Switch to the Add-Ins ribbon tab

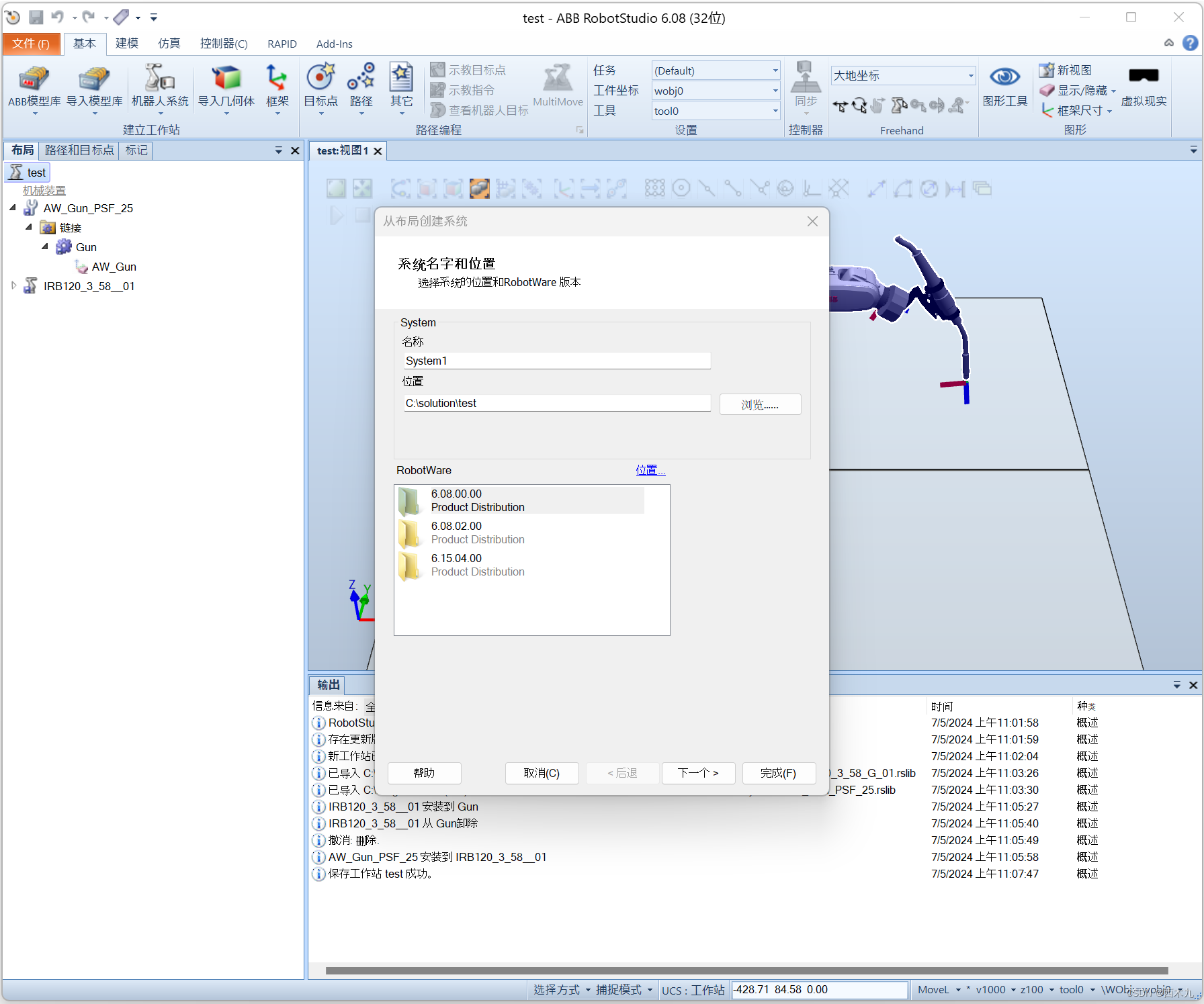335,44
